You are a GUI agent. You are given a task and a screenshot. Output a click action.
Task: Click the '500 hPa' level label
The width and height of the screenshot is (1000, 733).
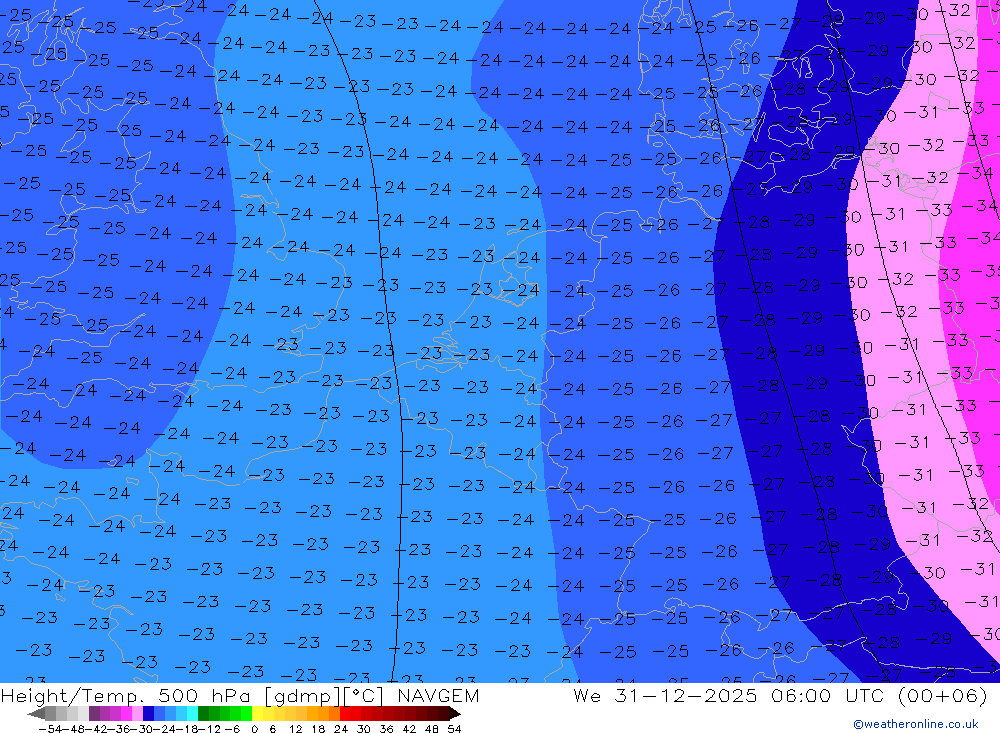pos(204,695)
